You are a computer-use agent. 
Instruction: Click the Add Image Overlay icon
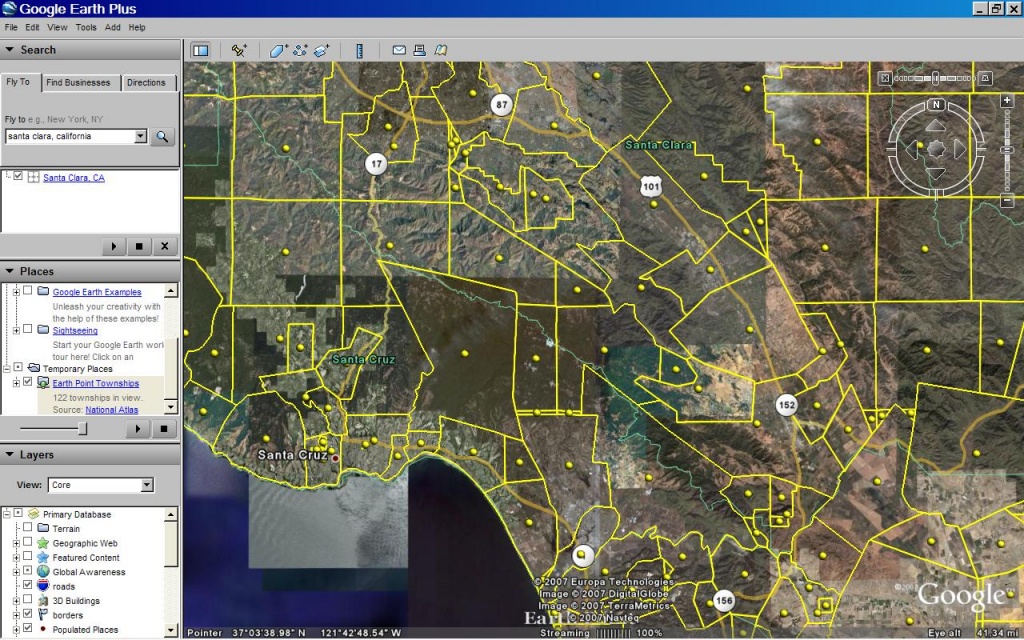[x=321, y=50]
